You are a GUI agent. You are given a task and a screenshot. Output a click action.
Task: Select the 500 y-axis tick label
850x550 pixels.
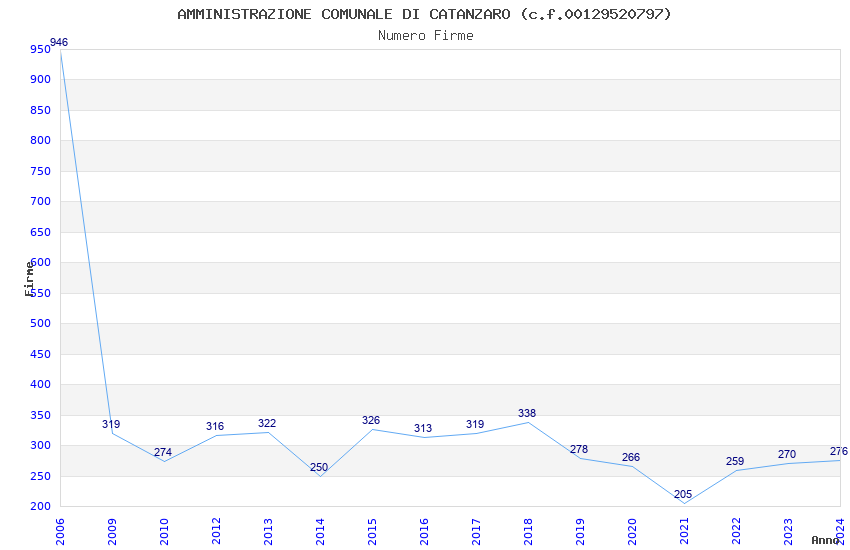[x=41, y=323]
